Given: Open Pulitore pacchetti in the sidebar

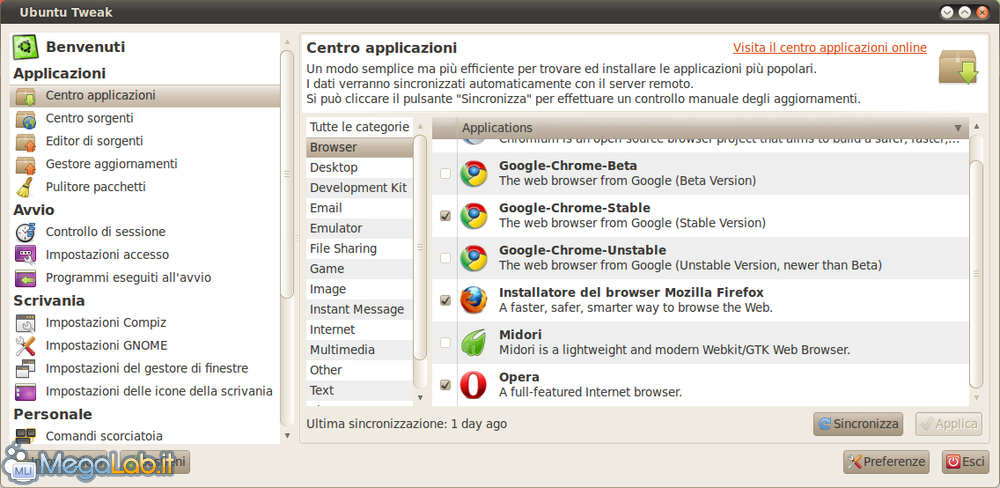Looking at the screenshot, I should click(145, 187).
